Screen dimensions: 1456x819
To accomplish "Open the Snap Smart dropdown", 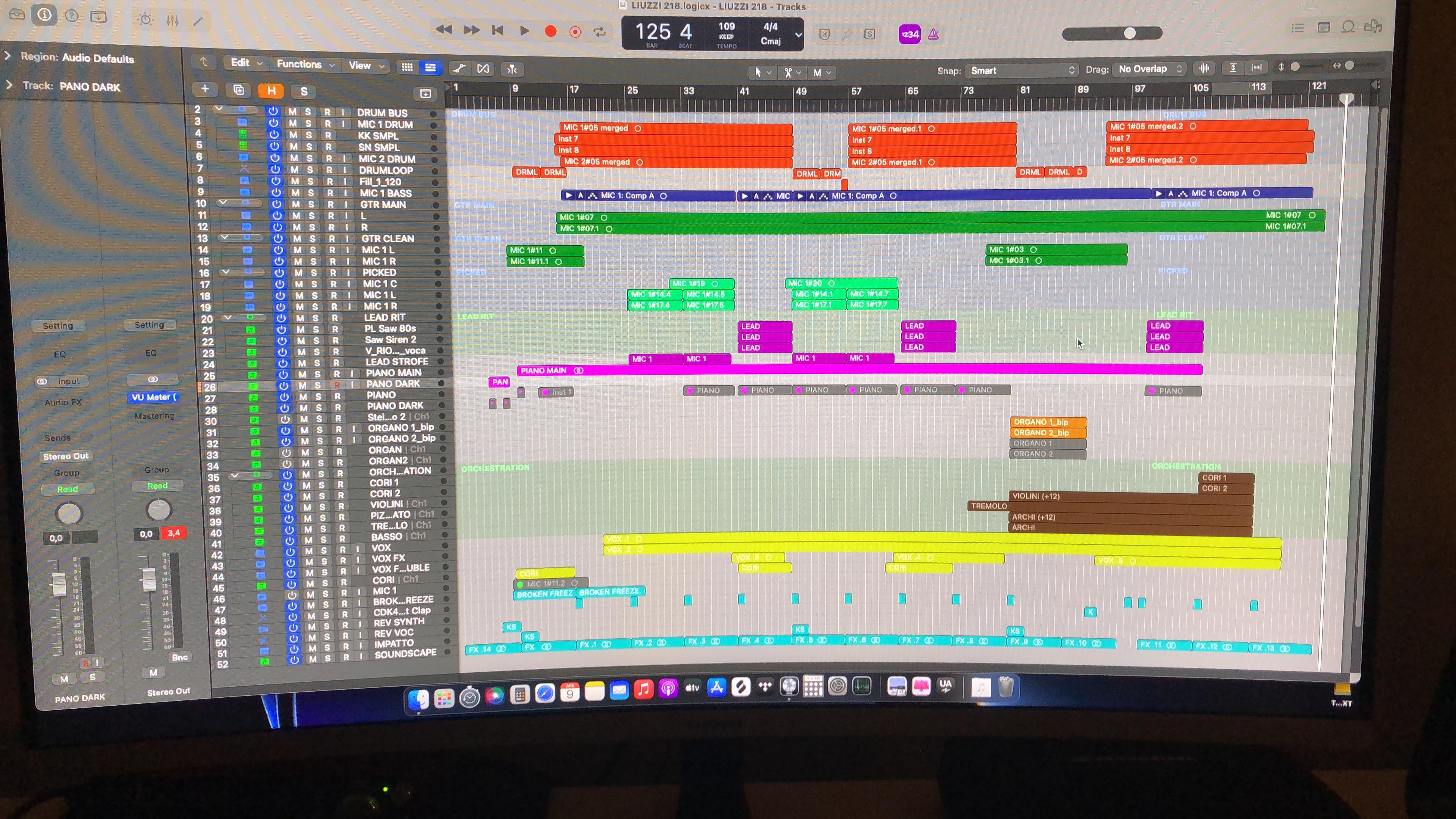I will pos(1022,71).
